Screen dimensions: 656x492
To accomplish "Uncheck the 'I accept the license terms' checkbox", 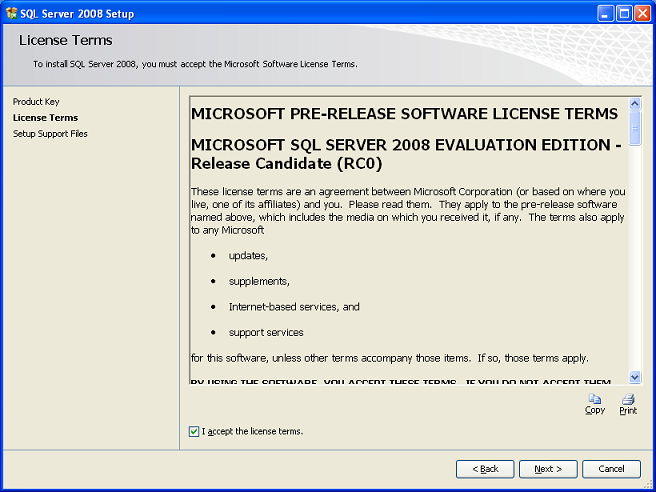I will (x=194, y=431).
